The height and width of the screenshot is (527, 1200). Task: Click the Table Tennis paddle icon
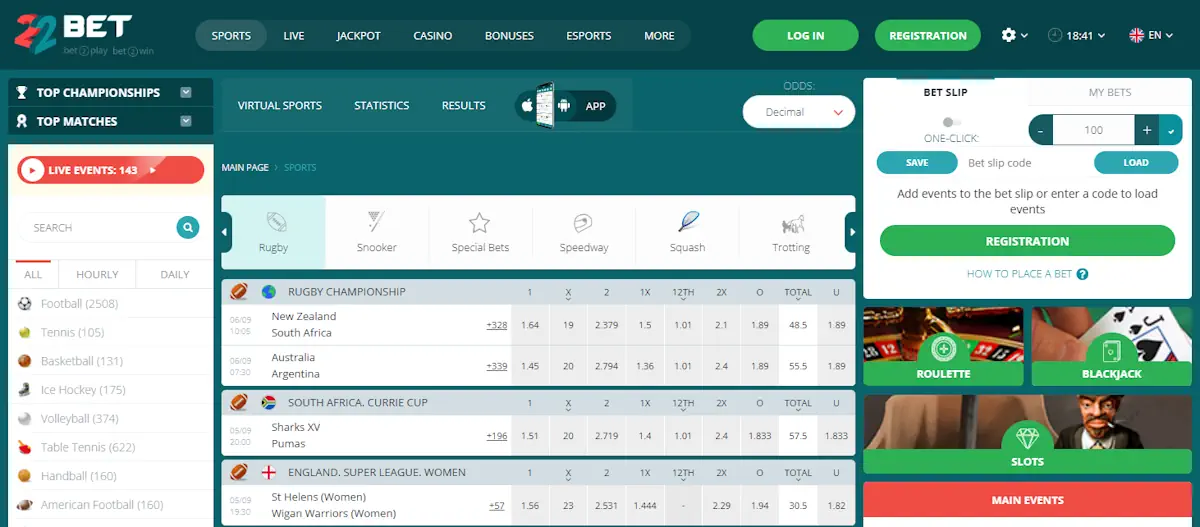point(25,447)
